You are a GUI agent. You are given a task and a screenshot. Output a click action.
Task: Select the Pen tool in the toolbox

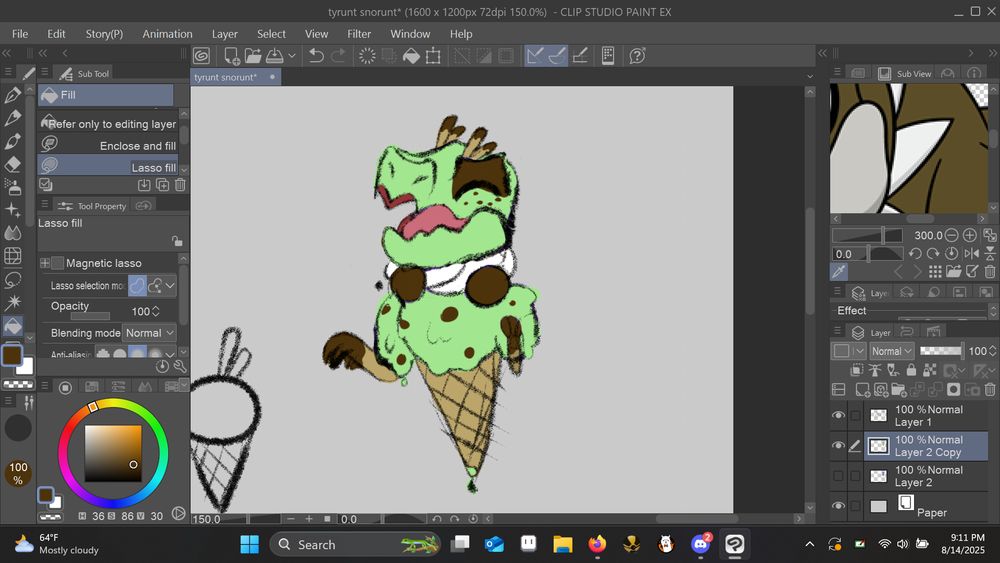[x=12, y=95]
